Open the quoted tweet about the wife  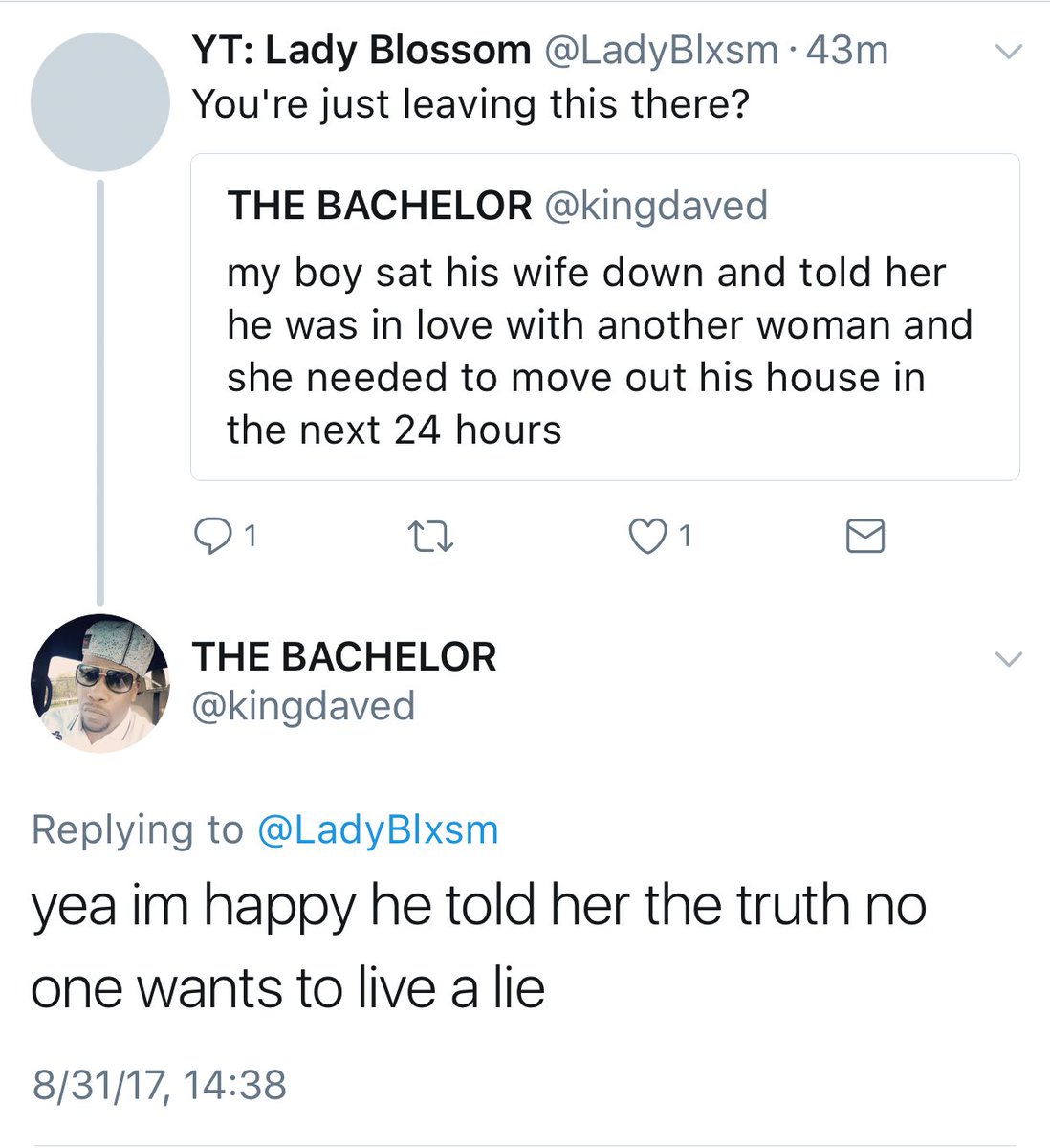tap(604, 351)
